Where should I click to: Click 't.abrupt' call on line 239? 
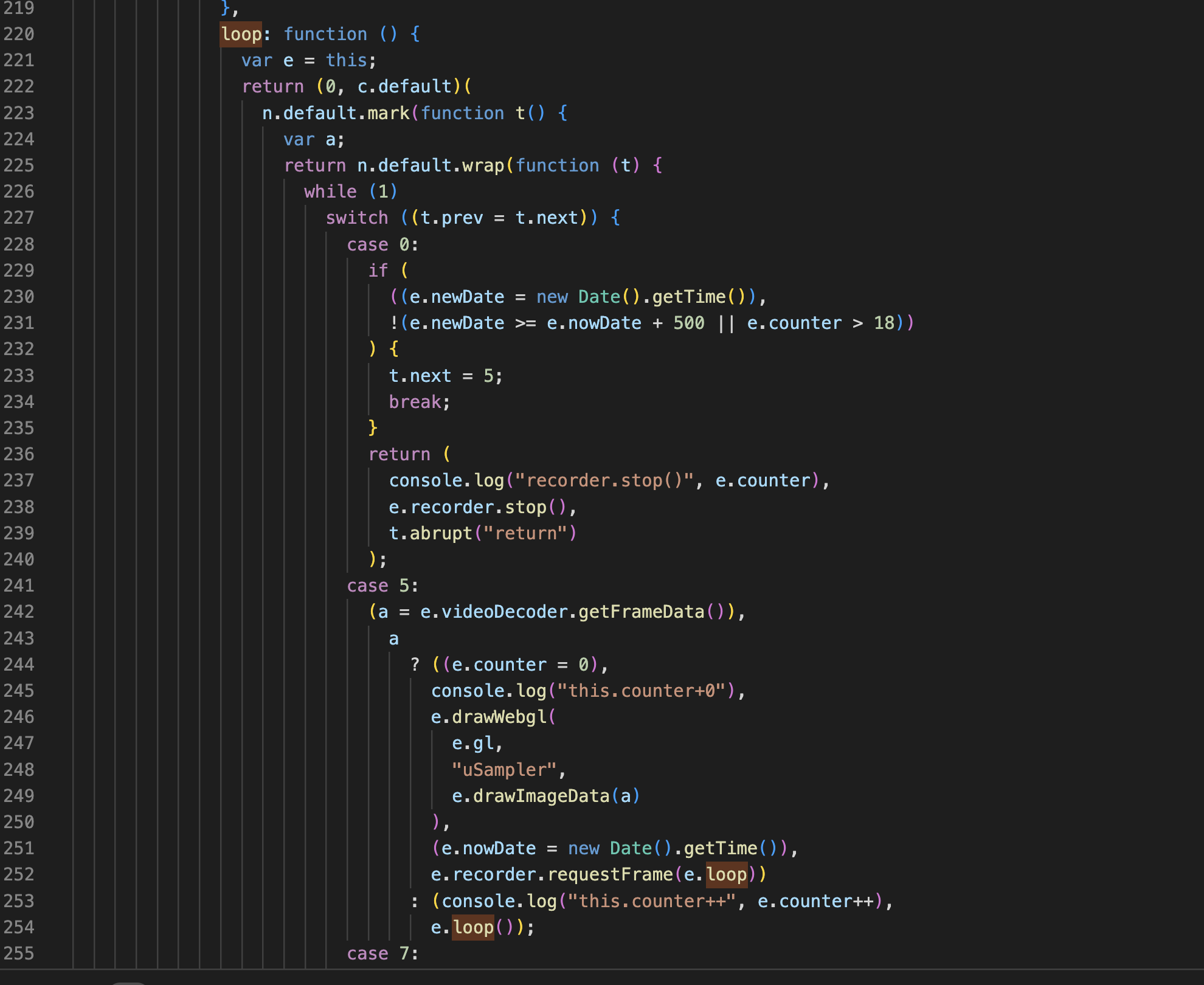431,533
